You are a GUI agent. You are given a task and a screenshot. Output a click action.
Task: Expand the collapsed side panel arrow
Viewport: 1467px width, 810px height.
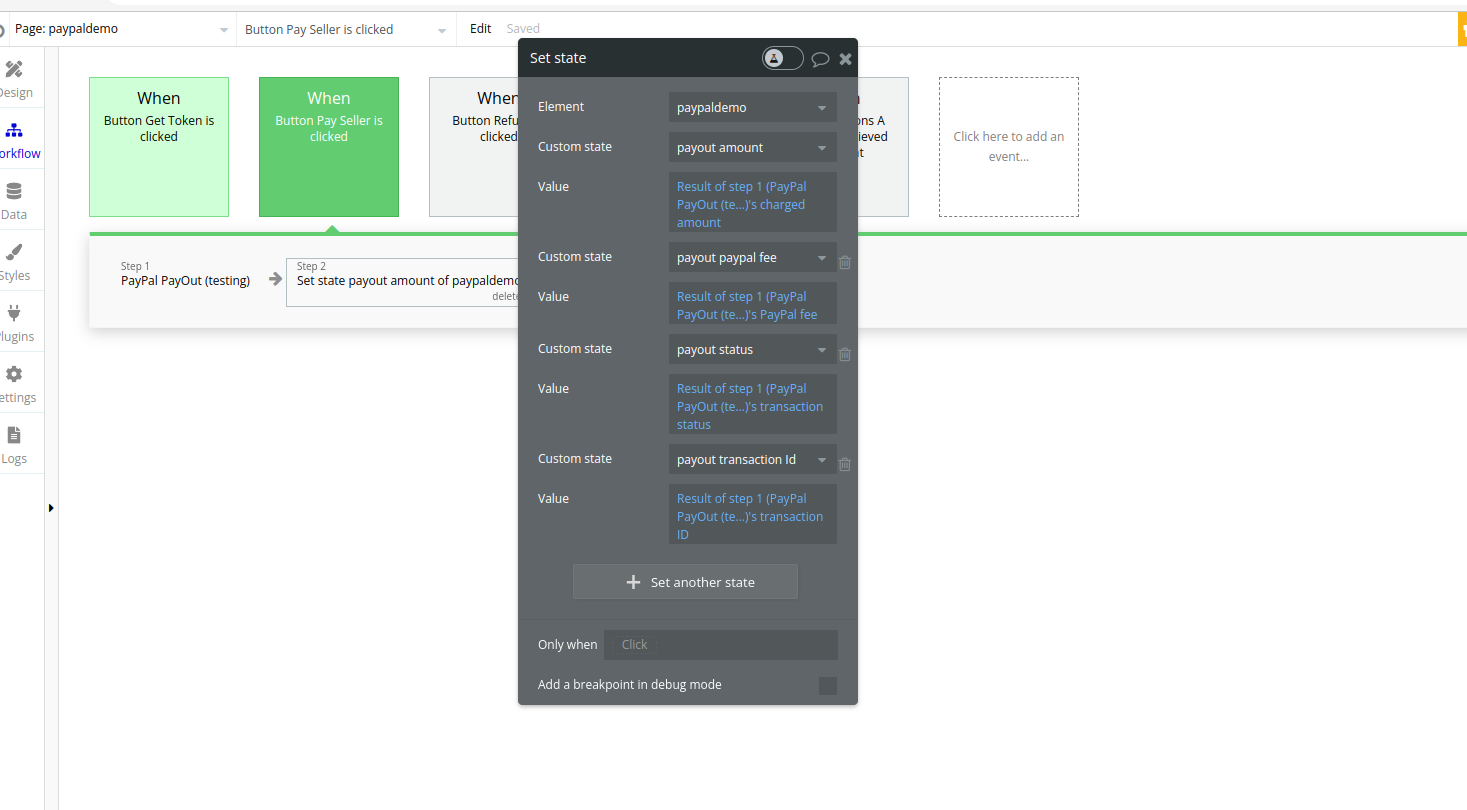[x=51, y=508]
